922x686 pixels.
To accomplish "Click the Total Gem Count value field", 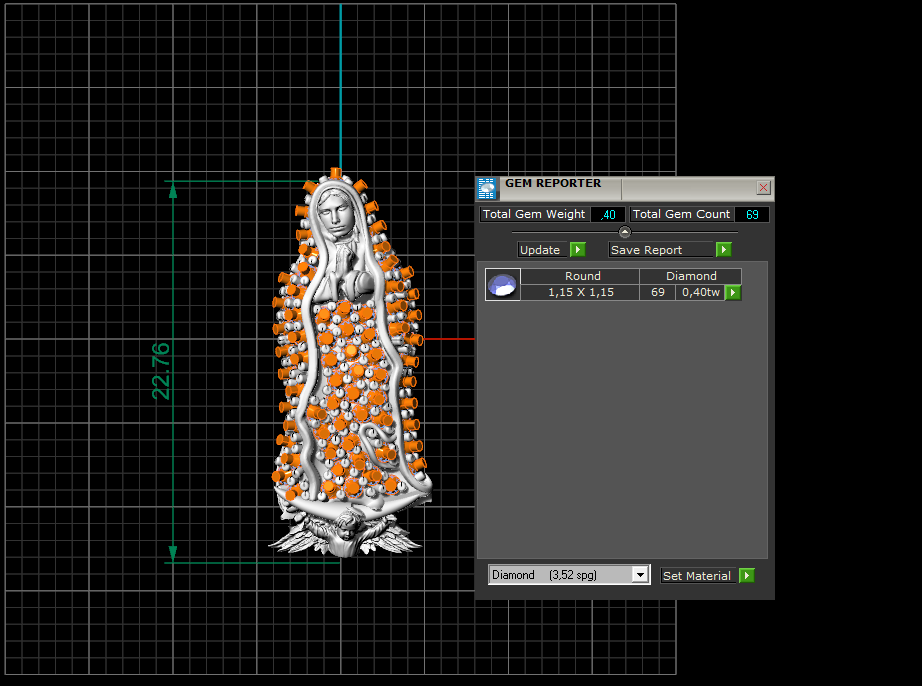I will click(x=752, y=215).
